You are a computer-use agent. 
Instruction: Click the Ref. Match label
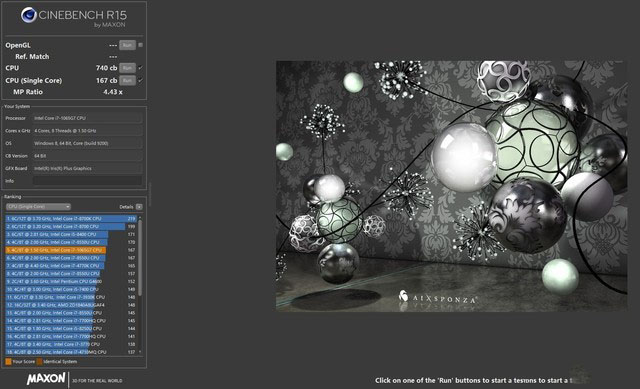(x=32, y=56)
